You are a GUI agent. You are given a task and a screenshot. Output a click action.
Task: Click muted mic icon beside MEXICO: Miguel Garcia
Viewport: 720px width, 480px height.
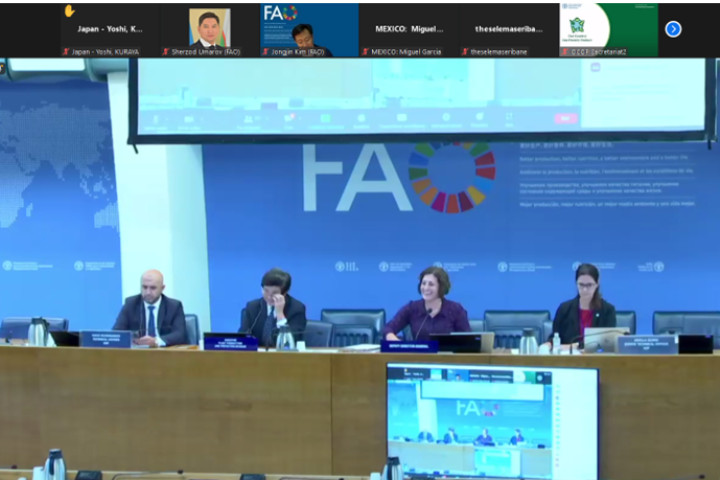(366, 52)
